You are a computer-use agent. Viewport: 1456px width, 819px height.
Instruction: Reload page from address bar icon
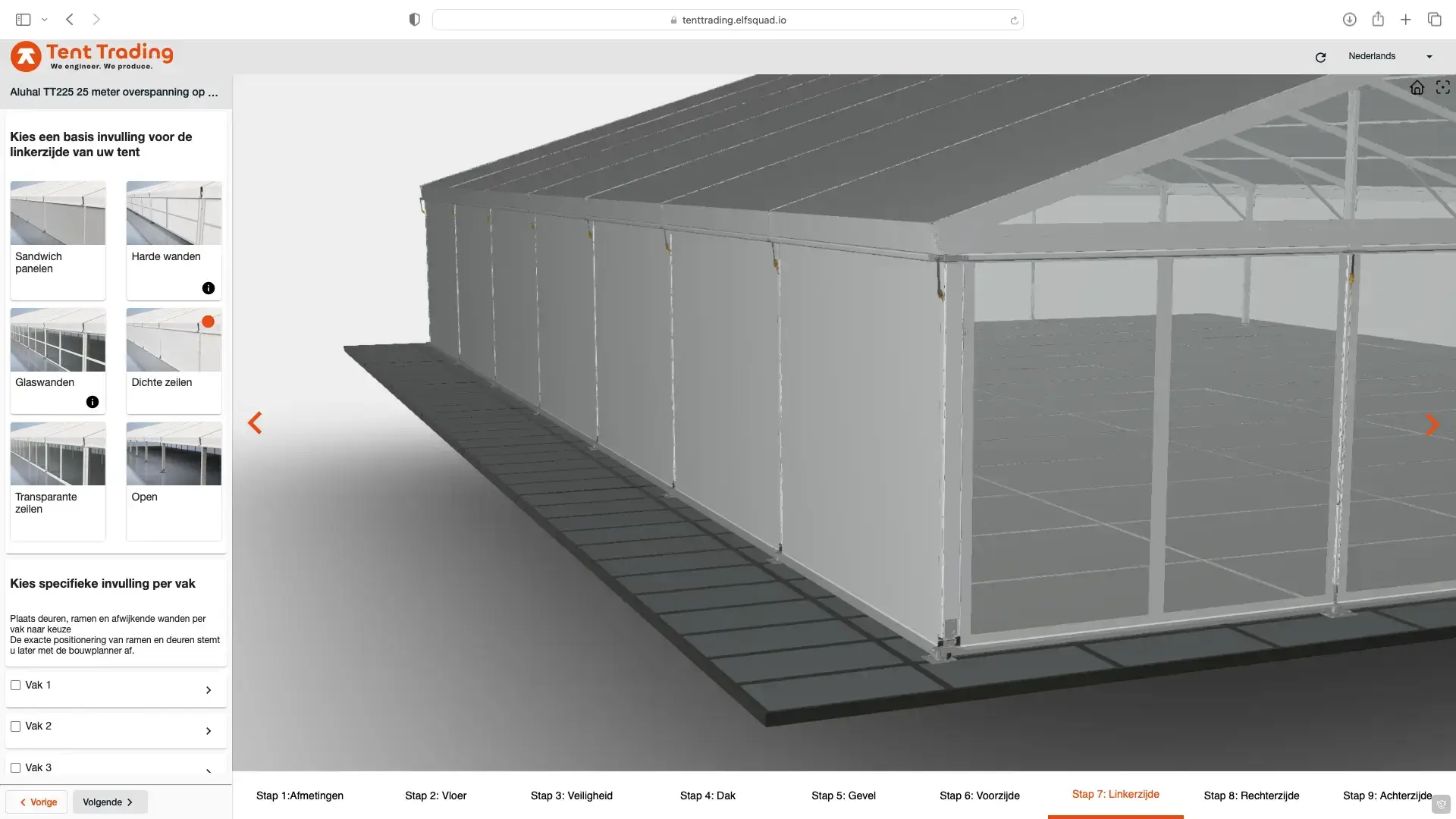click(x=1014, y=20)
